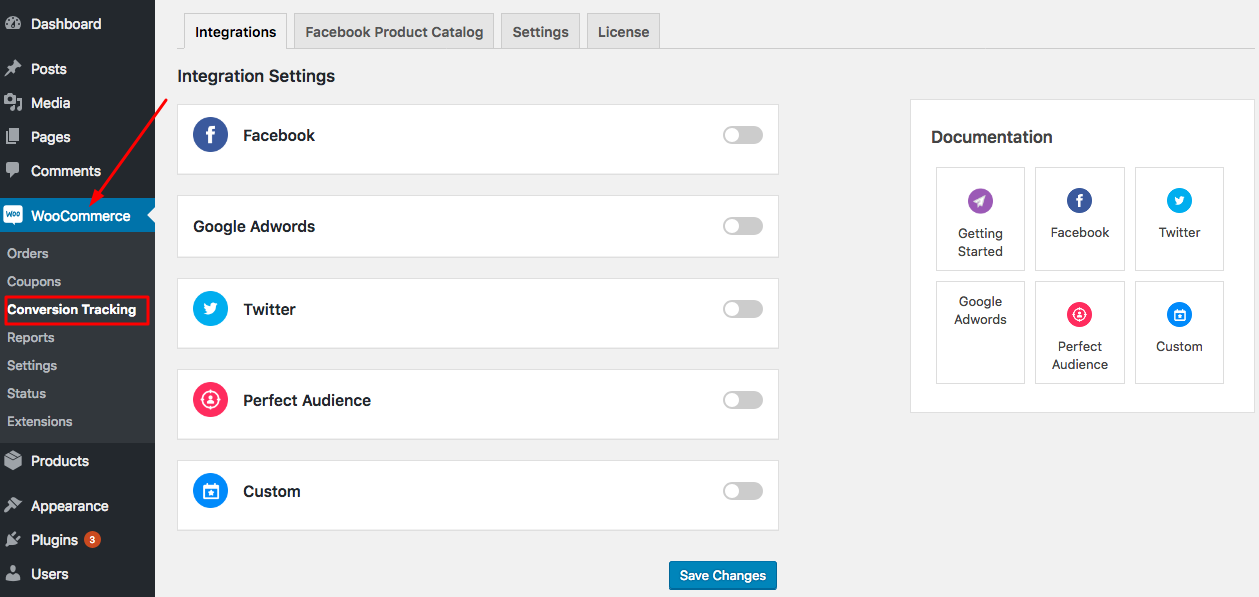1259x597 pixels.
Task: Open the License tab
Action: click(623, 32)
